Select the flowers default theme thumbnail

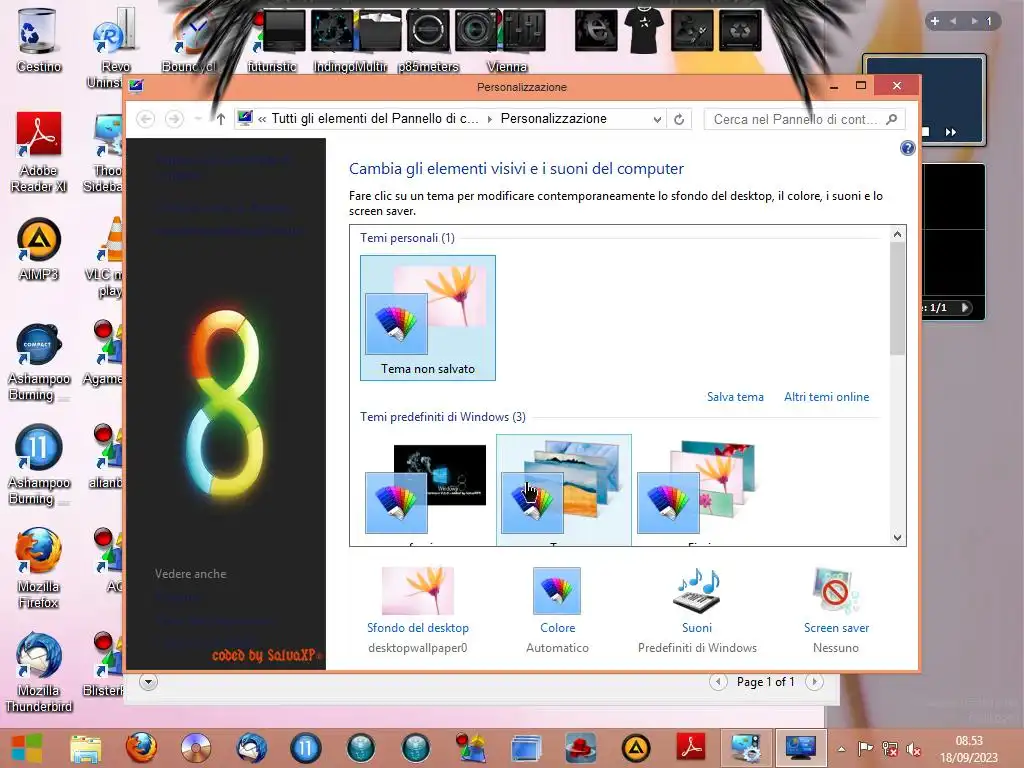[x=699, y=490]
